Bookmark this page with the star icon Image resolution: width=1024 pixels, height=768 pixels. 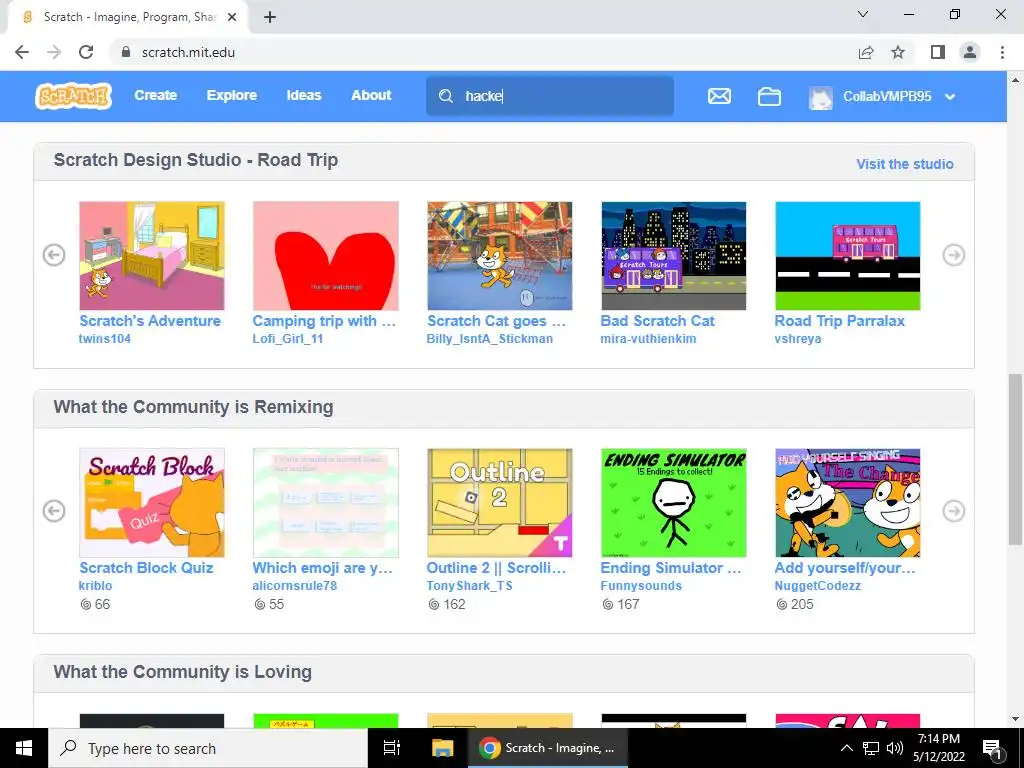click(898, 52)
